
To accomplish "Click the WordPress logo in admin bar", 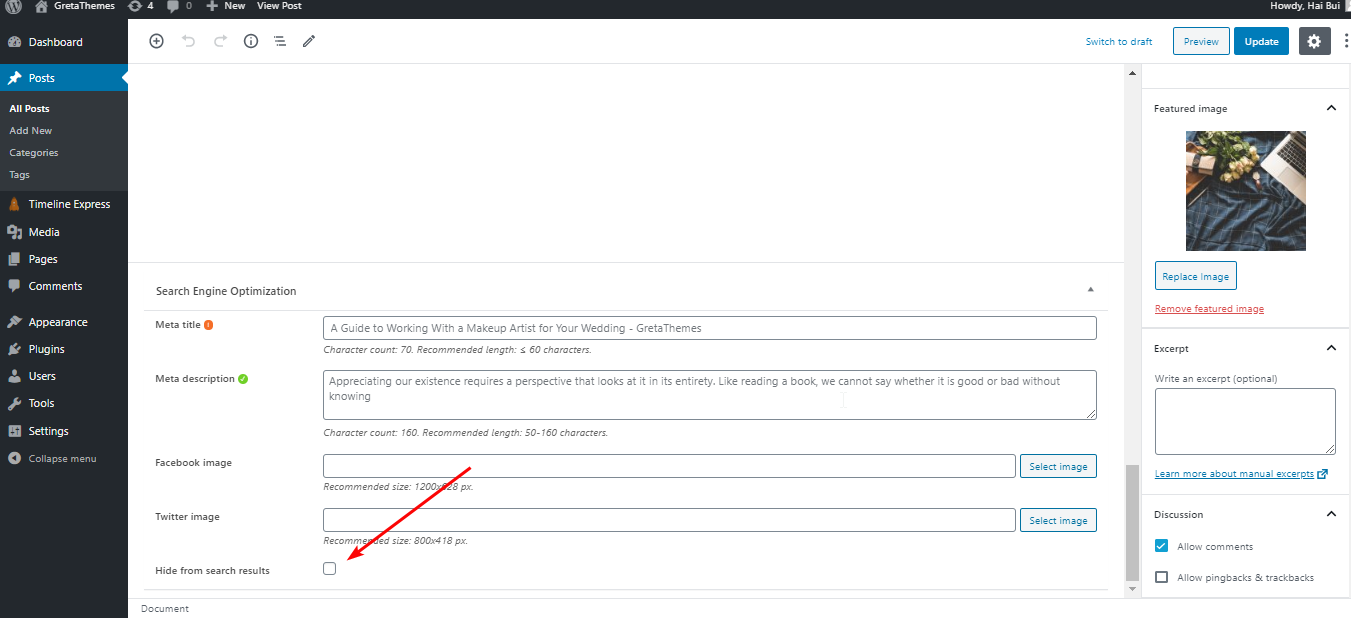I will pyautogui.click(x=14, y=6).
